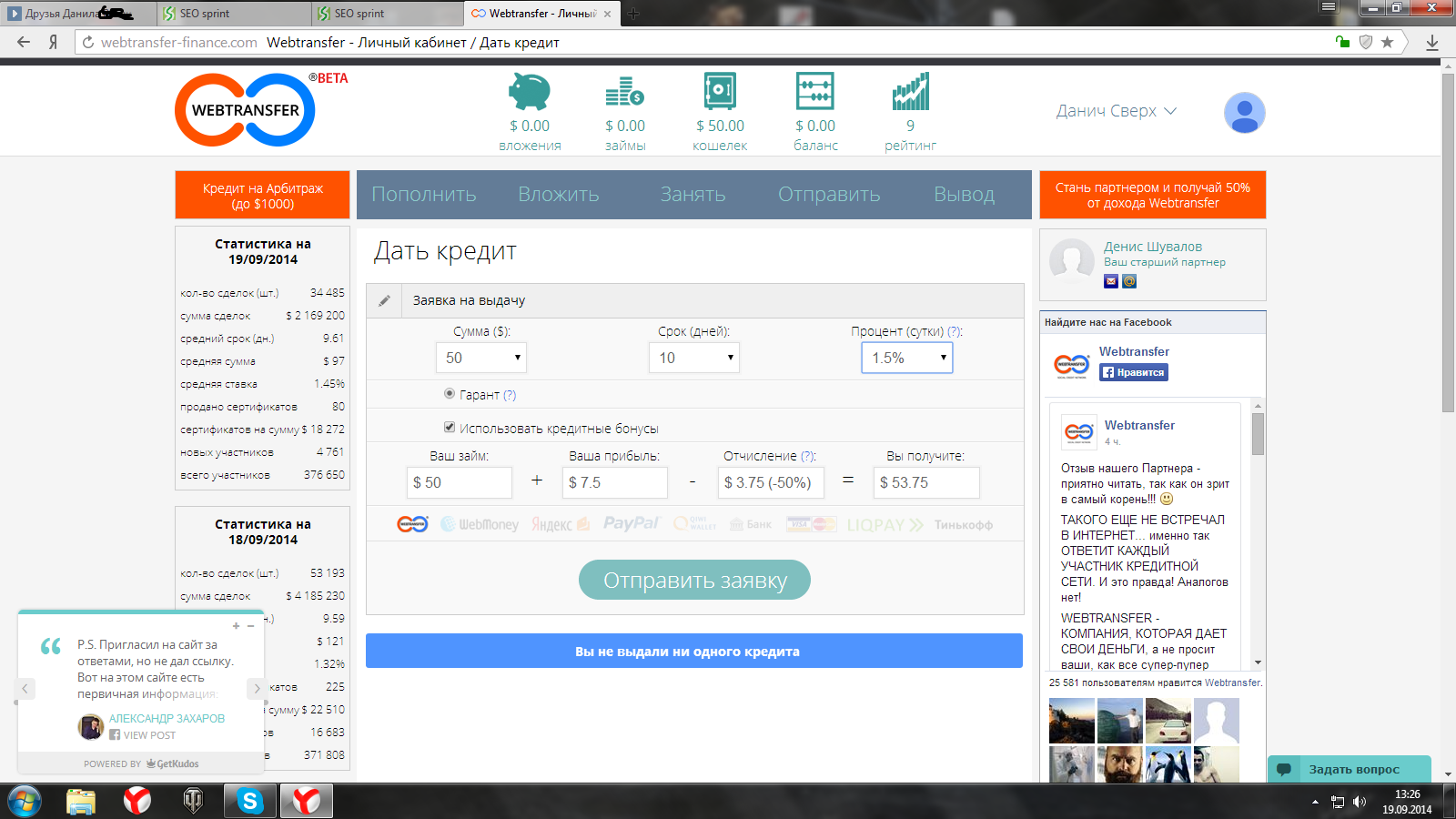This screenshot has width=1456, height=819.
Task: Click the Отчисление help question mark
Action: pos(808,456)
